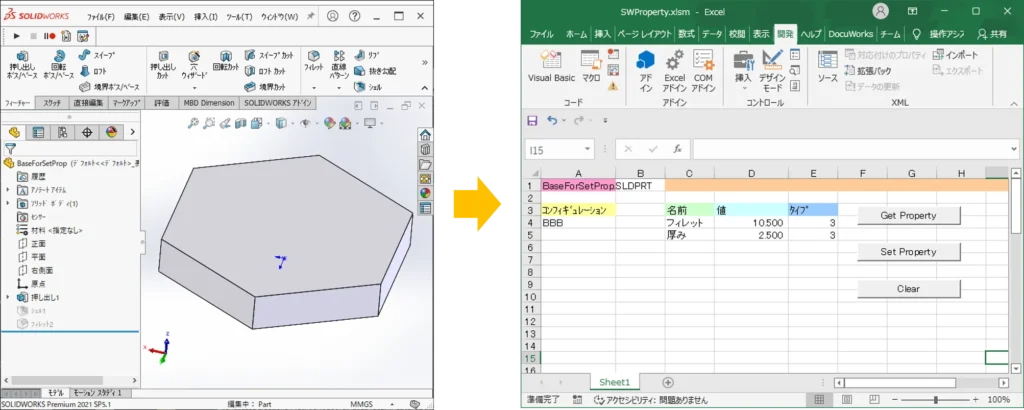The image size is (1024, 410).
Task: Open Hole Wizard dropdown arrow
Action: [194, 87]
